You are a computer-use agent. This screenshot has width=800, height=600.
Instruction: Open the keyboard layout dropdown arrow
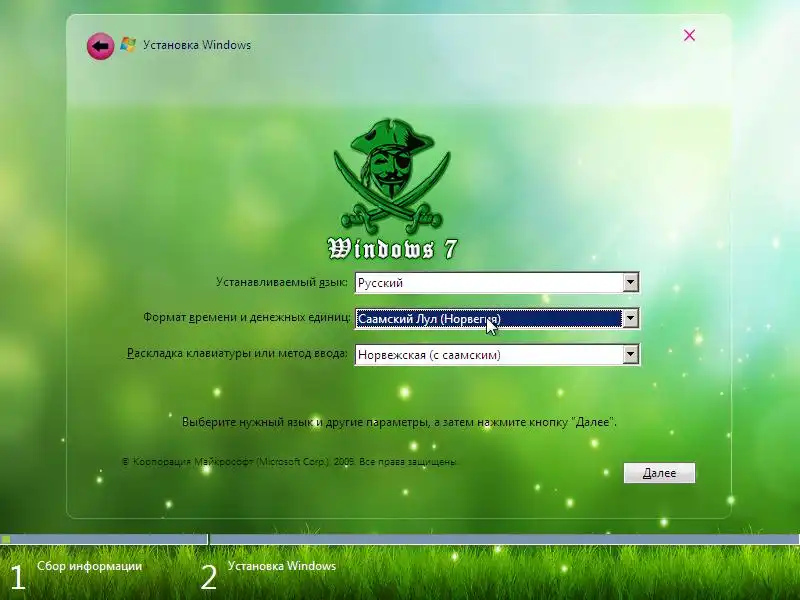pyautogui.click(x=631, y=354)
